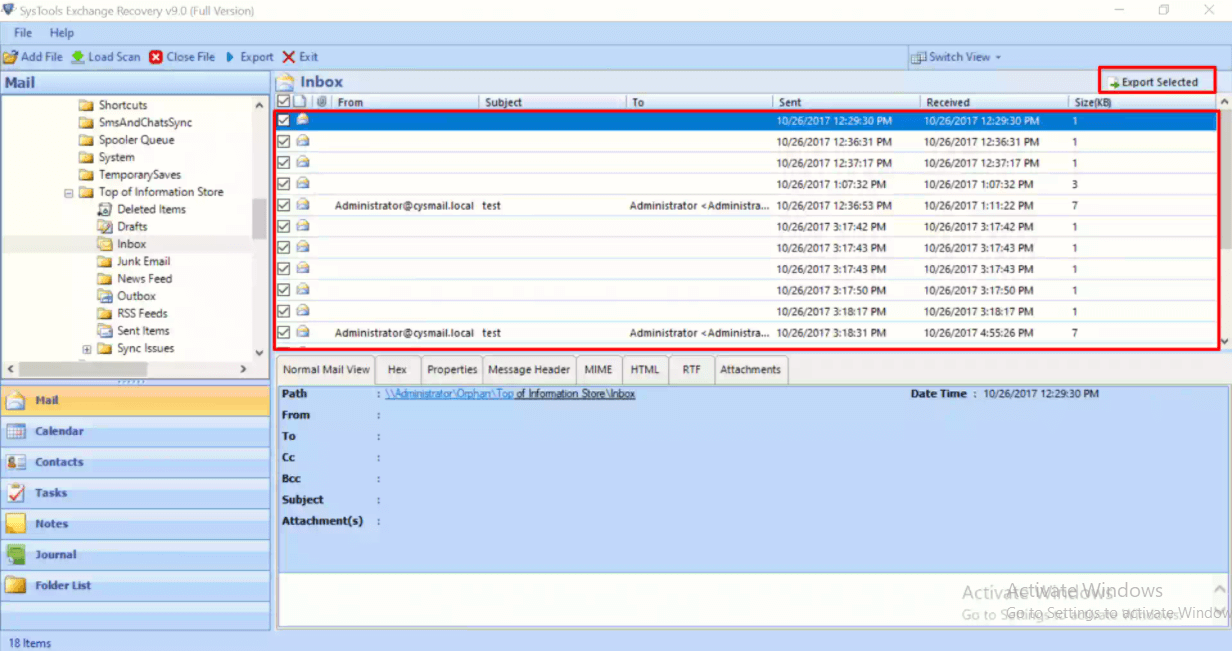Click the Deleted Items folder icon
The height and width of the screenshot is (651, 1232).
pyautogui.click(x=105, y=209)
